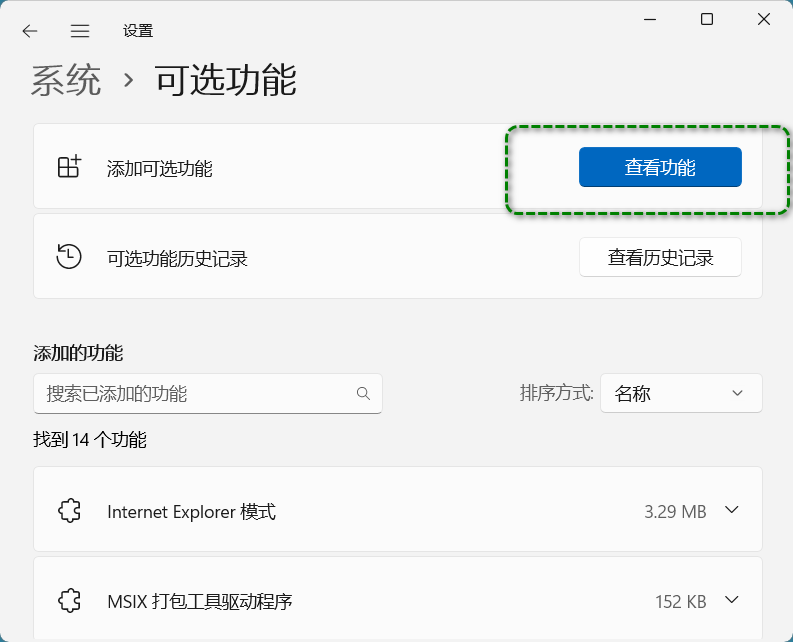
Task: Click the 添加的功能 heading
Action: pos(78,353)
